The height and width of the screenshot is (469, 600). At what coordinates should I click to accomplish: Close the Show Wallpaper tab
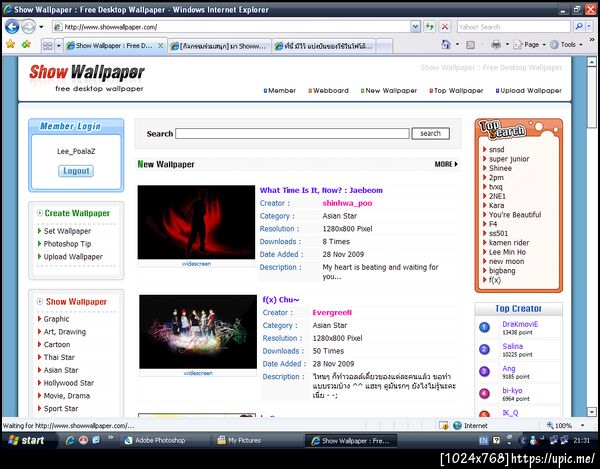(x=161, y=46)
